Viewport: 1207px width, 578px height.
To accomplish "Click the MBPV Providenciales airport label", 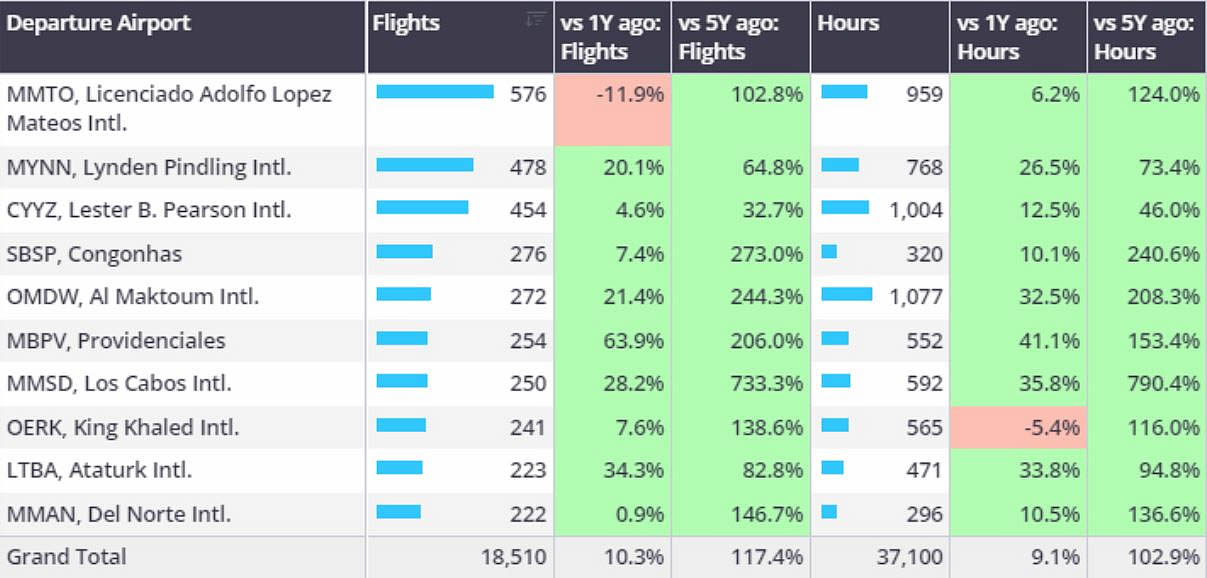I will 116,341.
